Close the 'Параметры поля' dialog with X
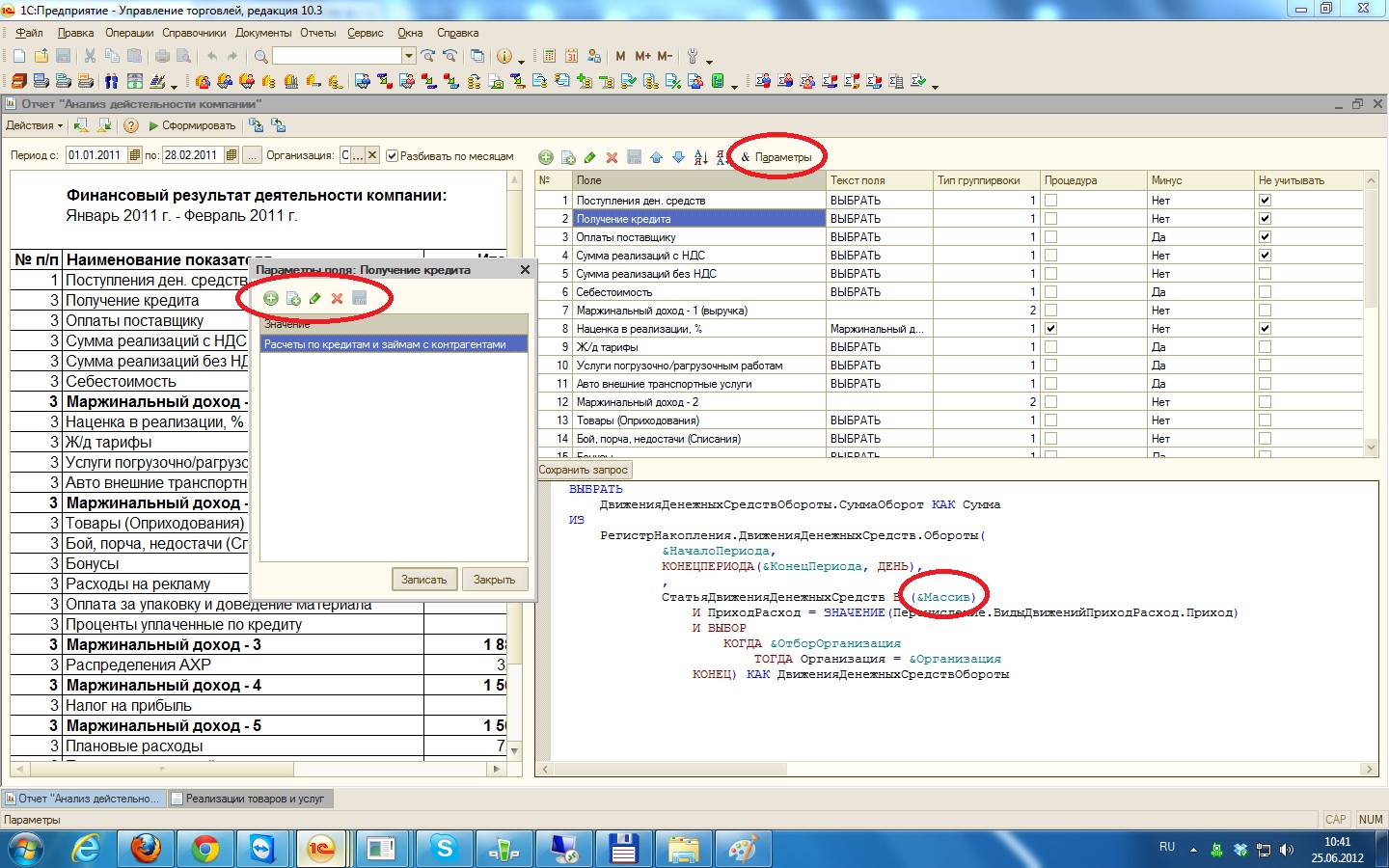 pos(525,270)
